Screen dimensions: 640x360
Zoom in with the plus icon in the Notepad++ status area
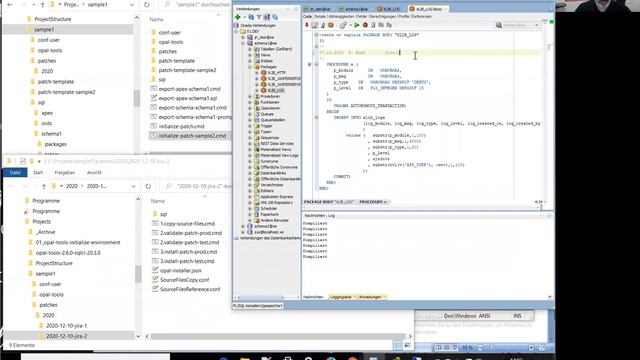coord(531,347)
